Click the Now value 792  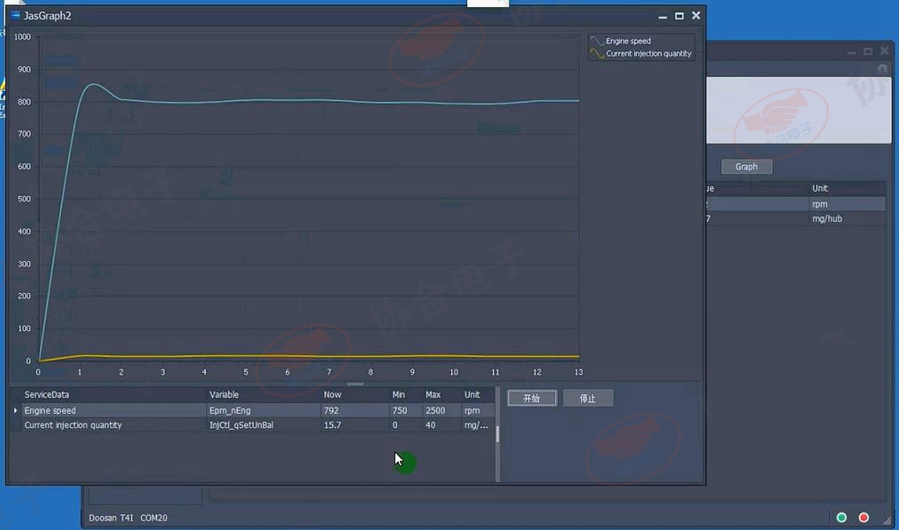point(331,411)
